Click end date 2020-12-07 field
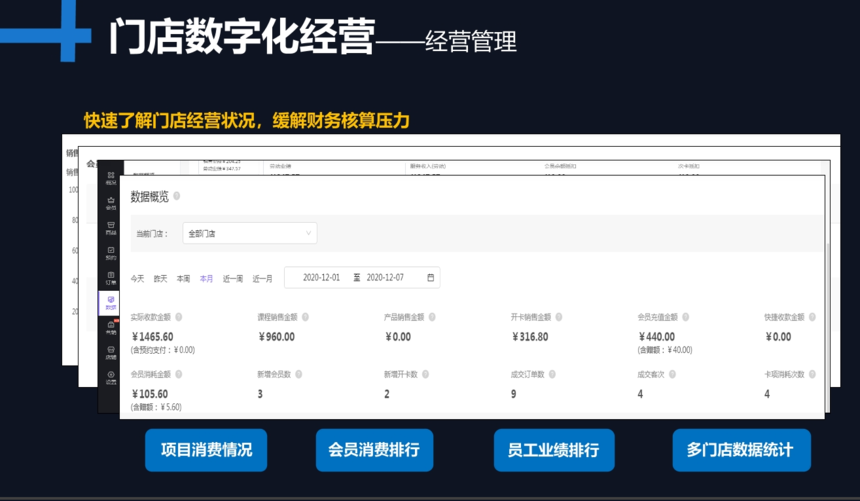 click(385, 278)
